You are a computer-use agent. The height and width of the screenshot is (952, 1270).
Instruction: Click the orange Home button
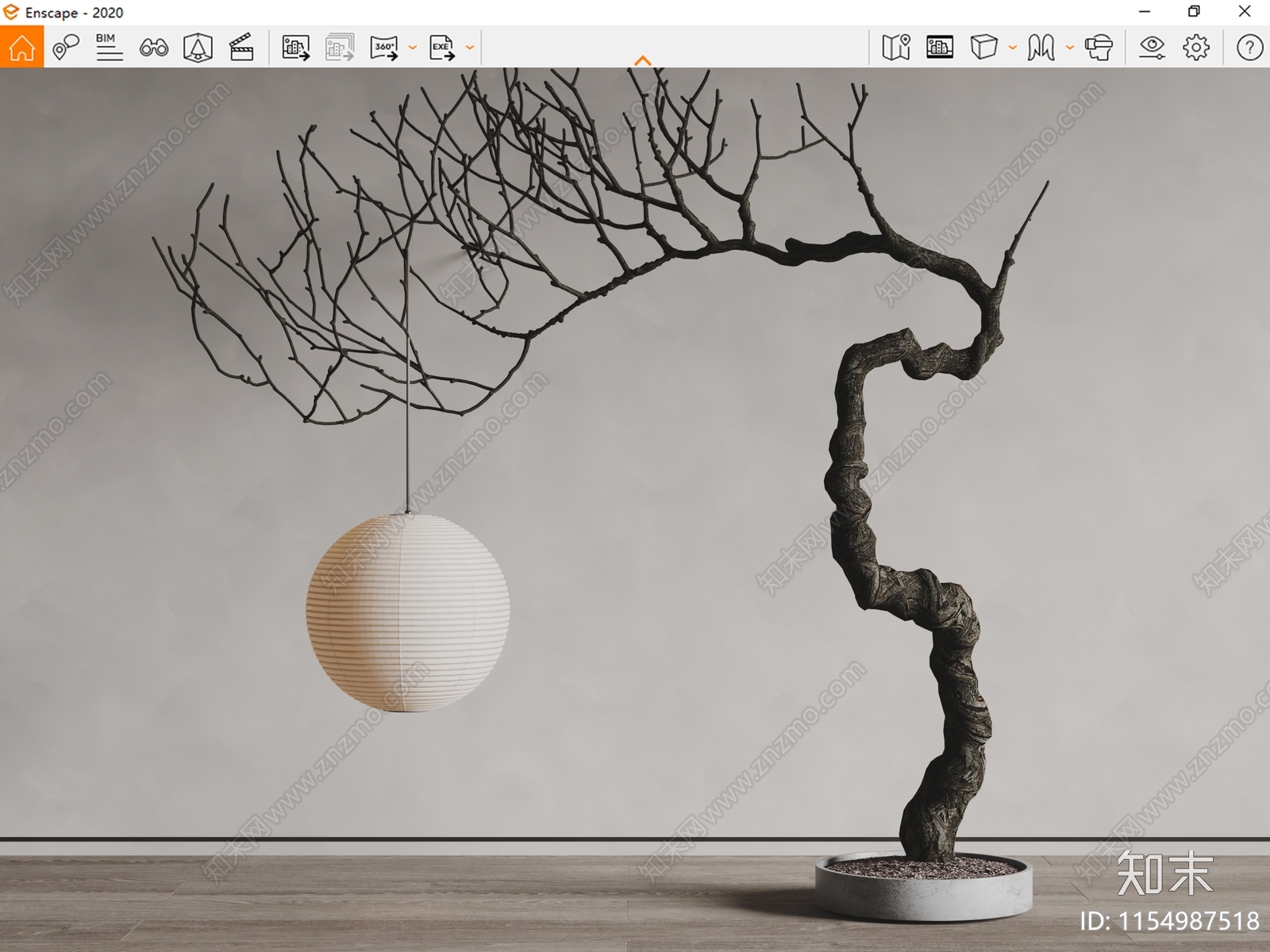[x=21, y=48]
